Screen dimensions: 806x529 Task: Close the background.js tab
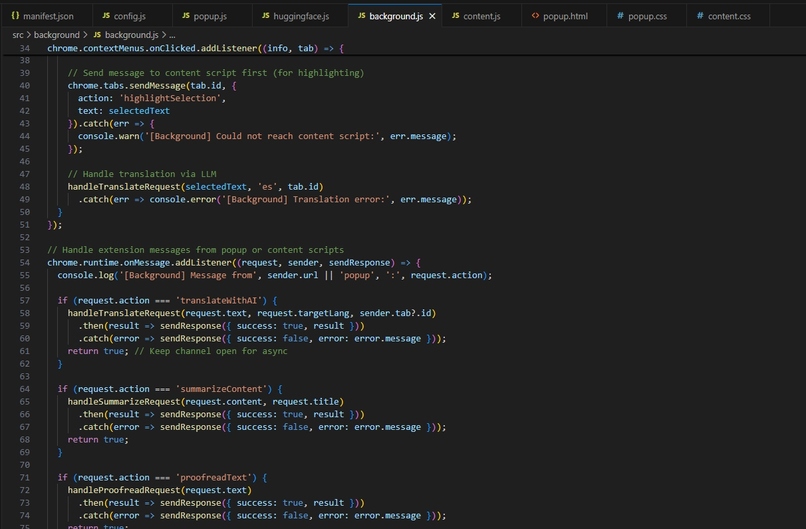432,16
